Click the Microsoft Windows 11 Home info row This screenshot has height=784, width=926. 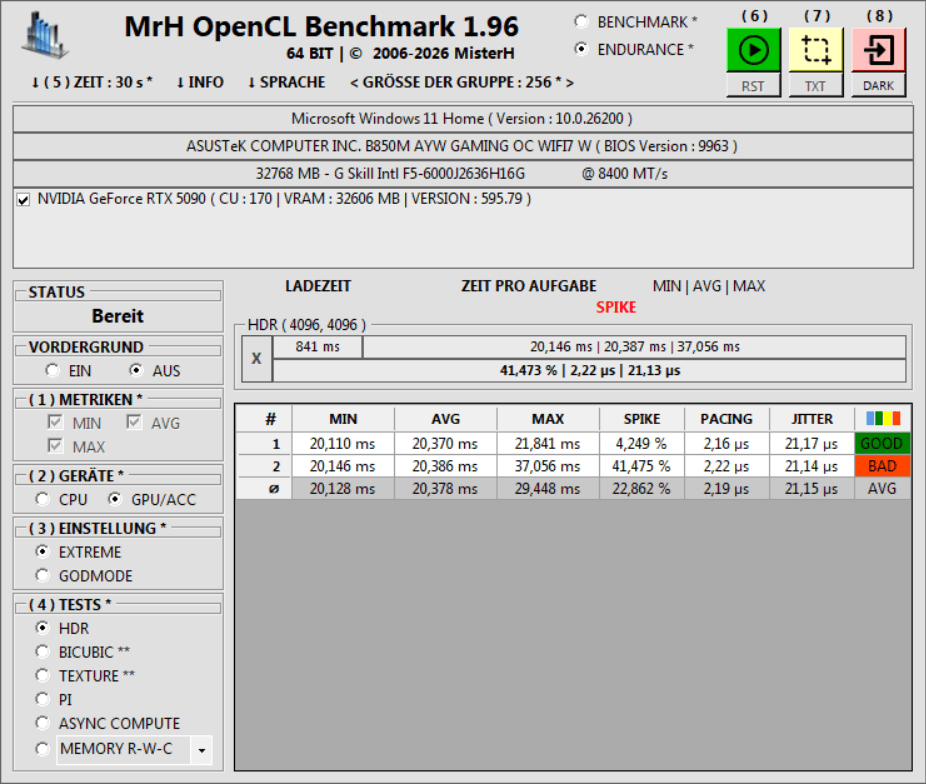pos(463,119)
